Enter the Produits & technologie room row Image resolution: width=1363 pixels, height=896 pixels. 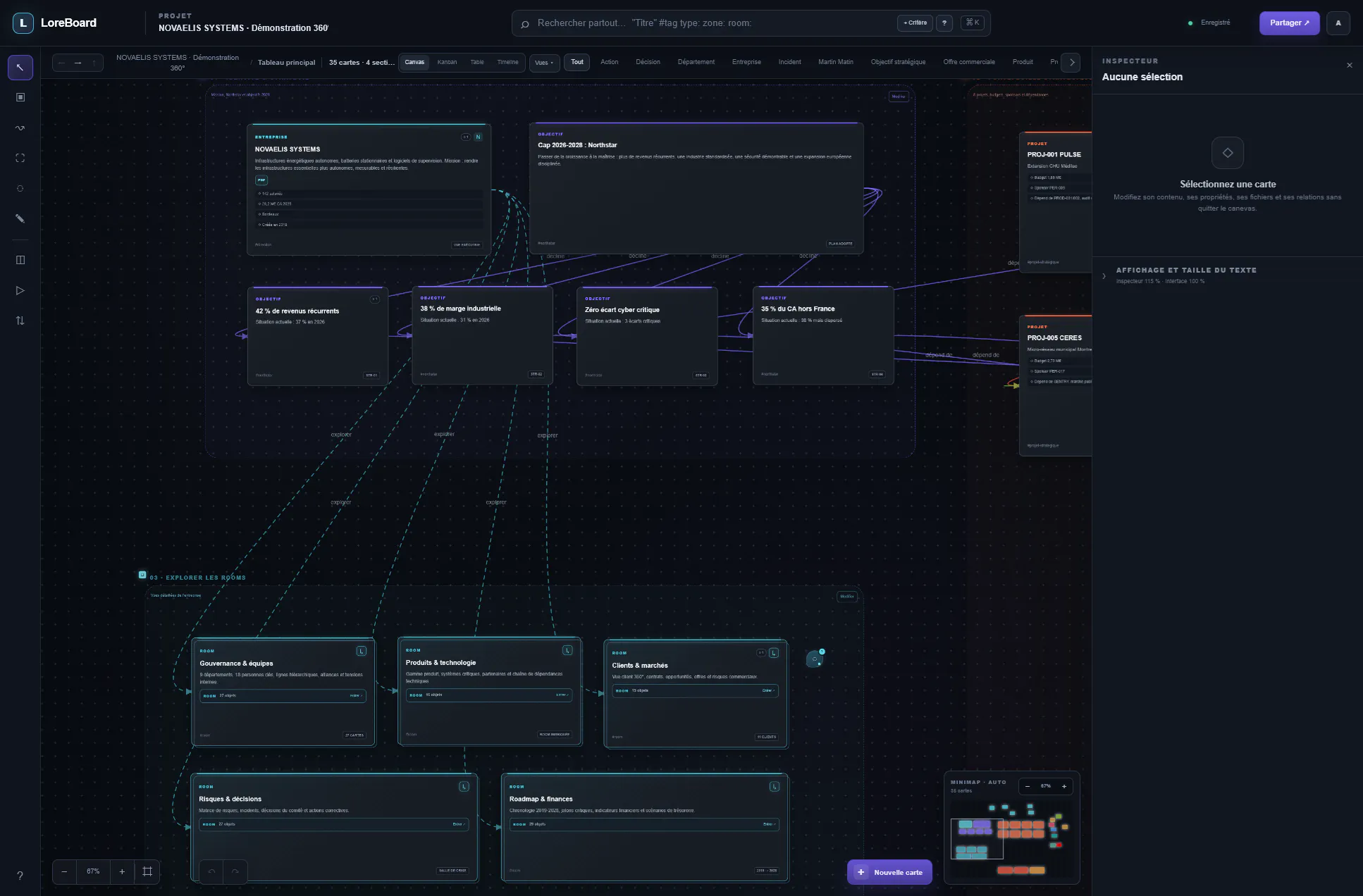click(489, 695)
